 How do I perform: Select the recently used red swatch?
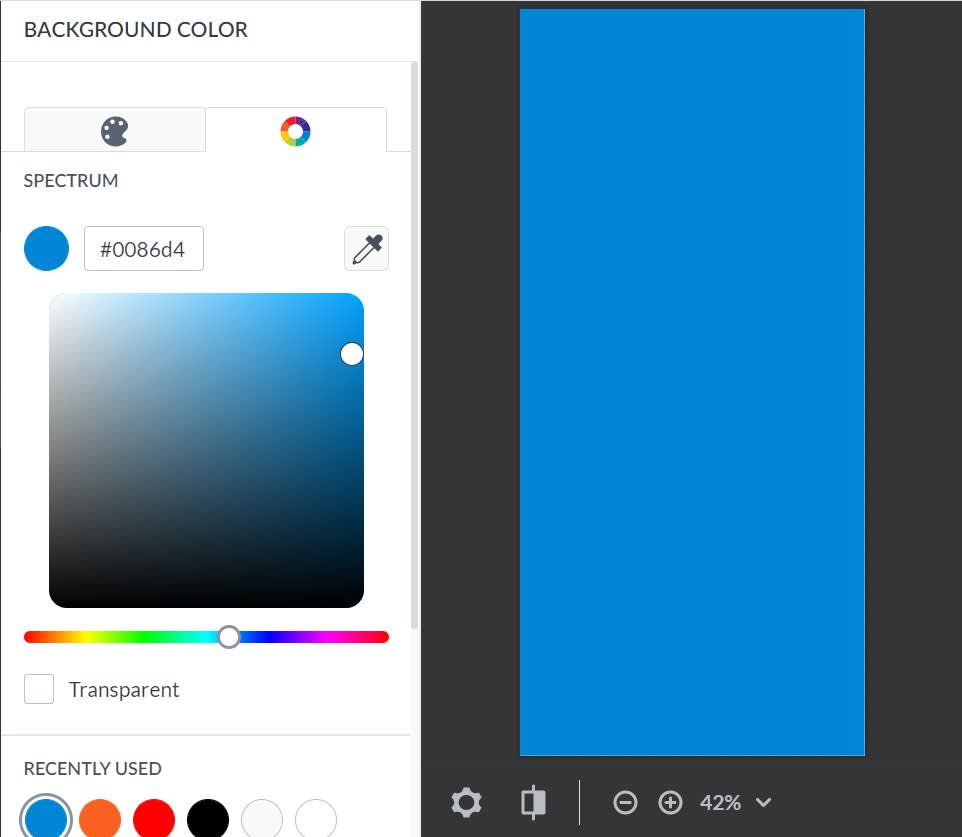tap(154, 819)
